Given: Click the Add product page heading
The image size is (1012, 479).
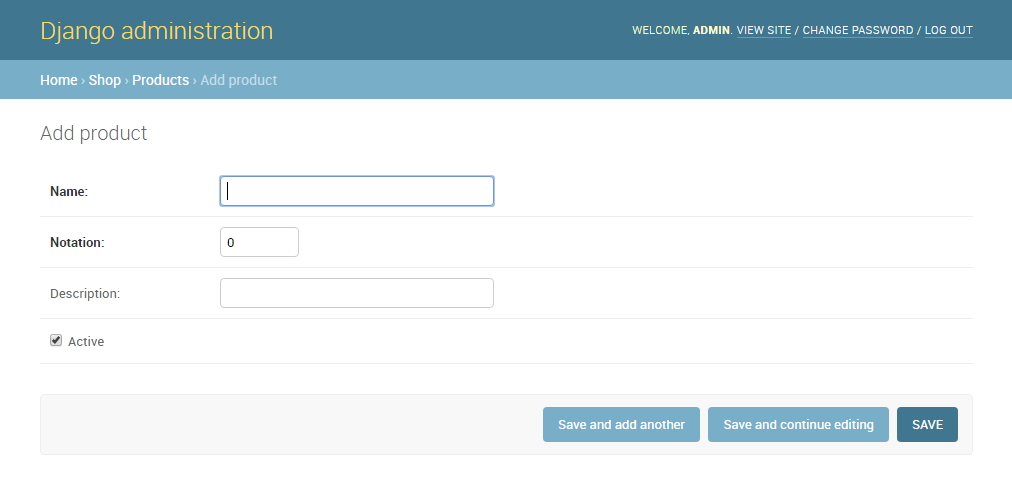Looking at the screenshot, I should (93, 133).
